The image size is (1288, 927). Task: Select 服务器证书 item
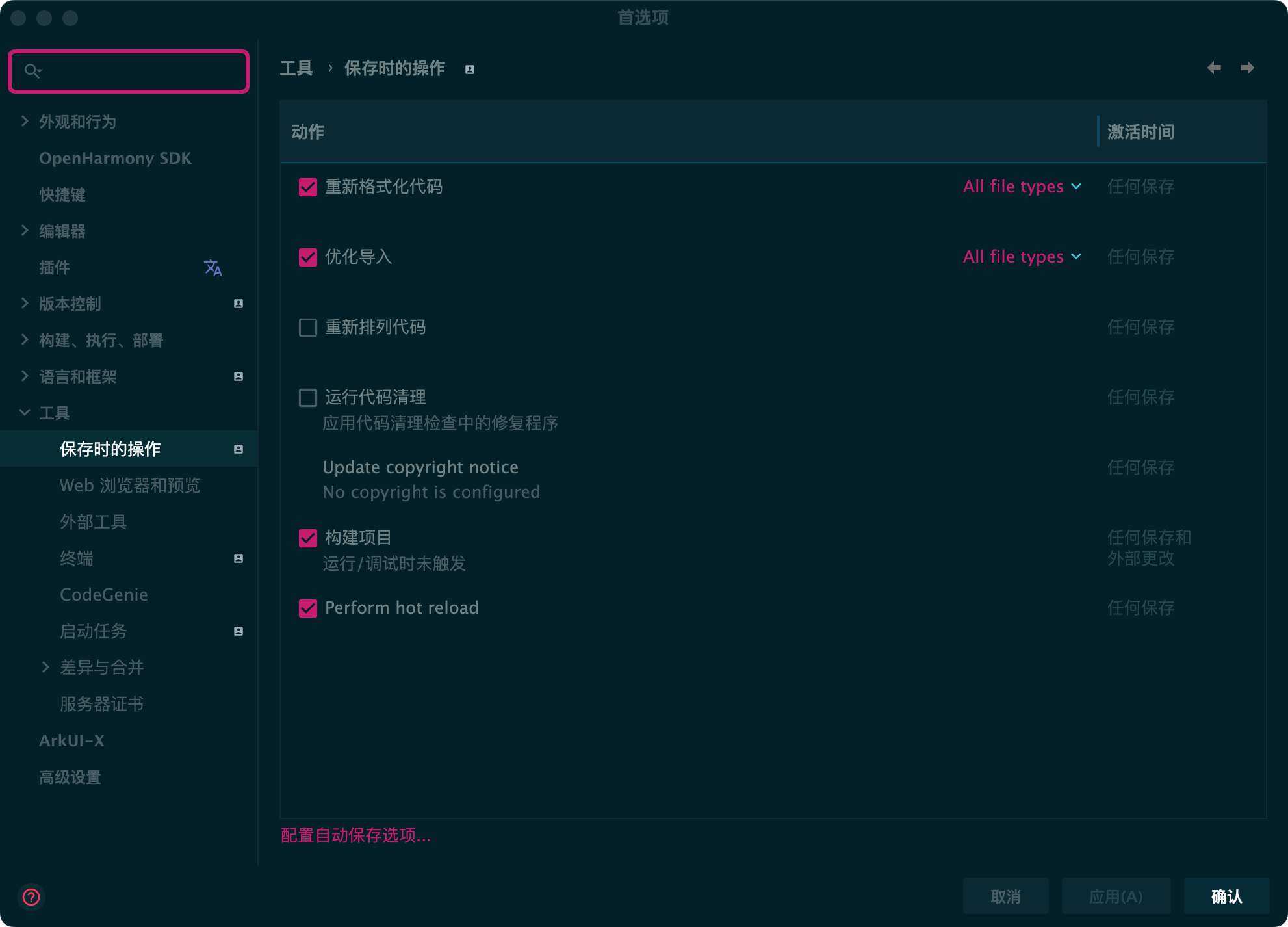point(102,704)
